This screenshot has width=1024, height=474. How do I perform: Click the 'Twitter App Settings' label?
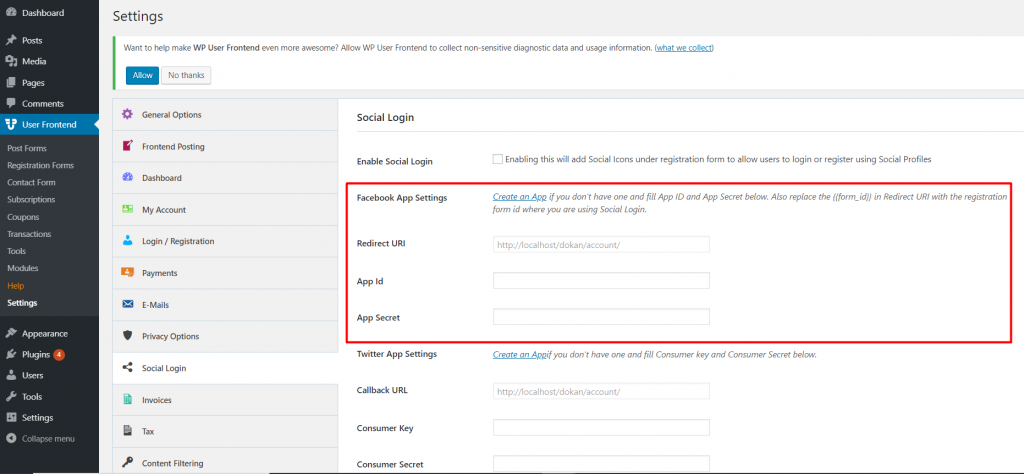point(397,354)
